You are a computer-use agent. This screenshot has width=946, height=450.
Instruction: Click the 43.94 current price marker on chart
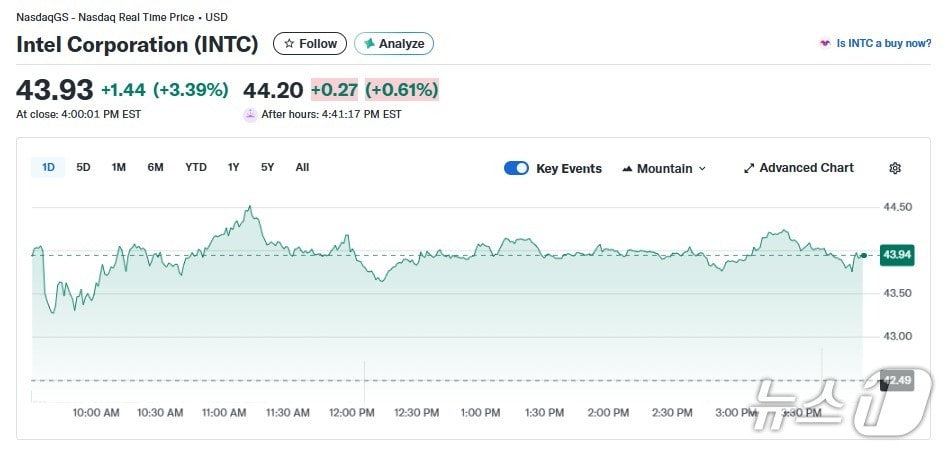pos(897,255)
